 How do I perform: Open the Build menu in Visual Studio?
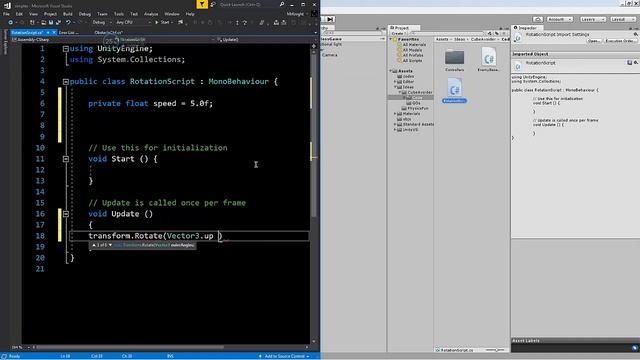point(68,14)
